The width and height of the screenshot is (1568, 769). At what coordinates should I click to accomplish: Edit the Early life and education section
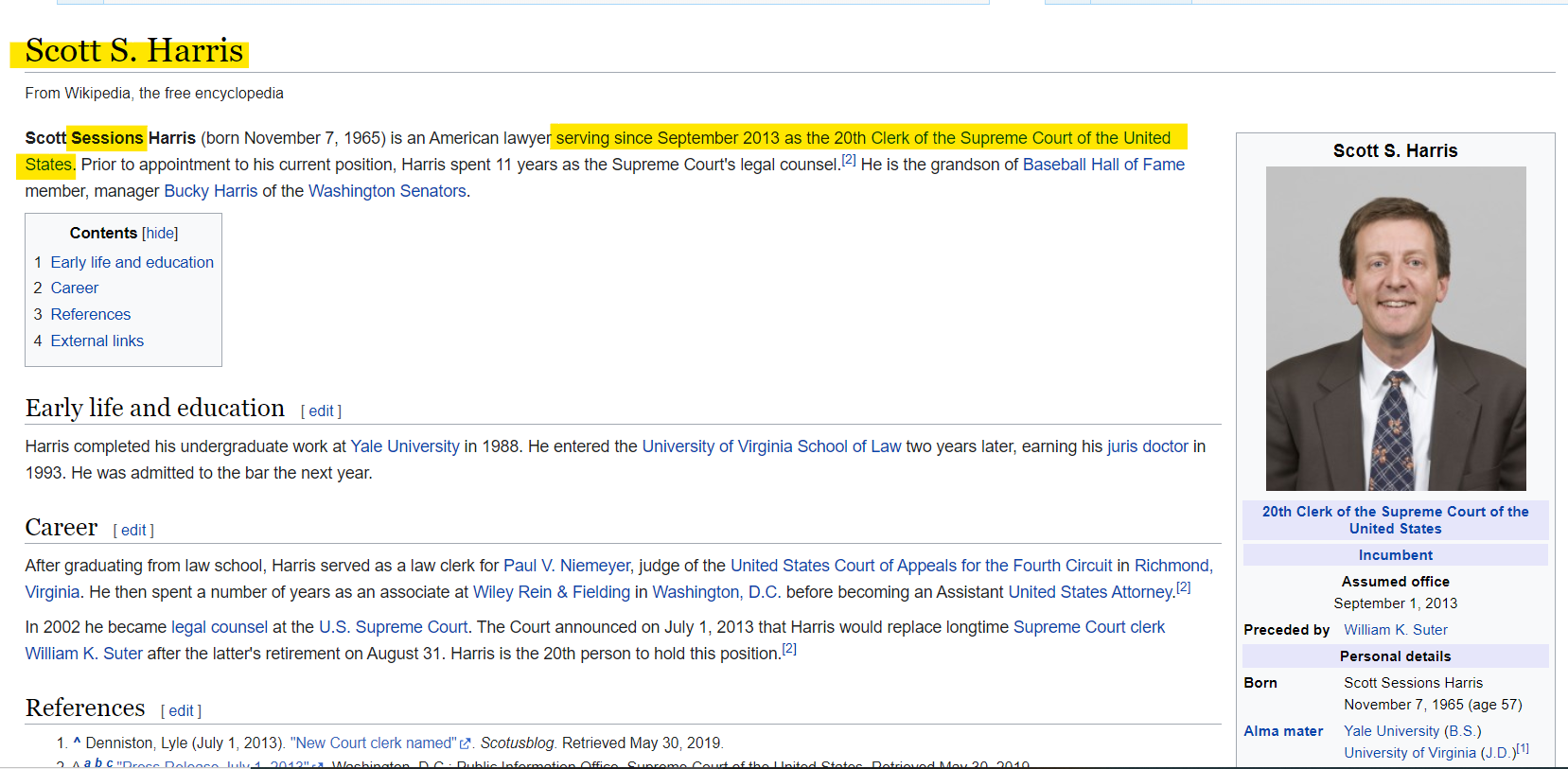tap(321, 411)
